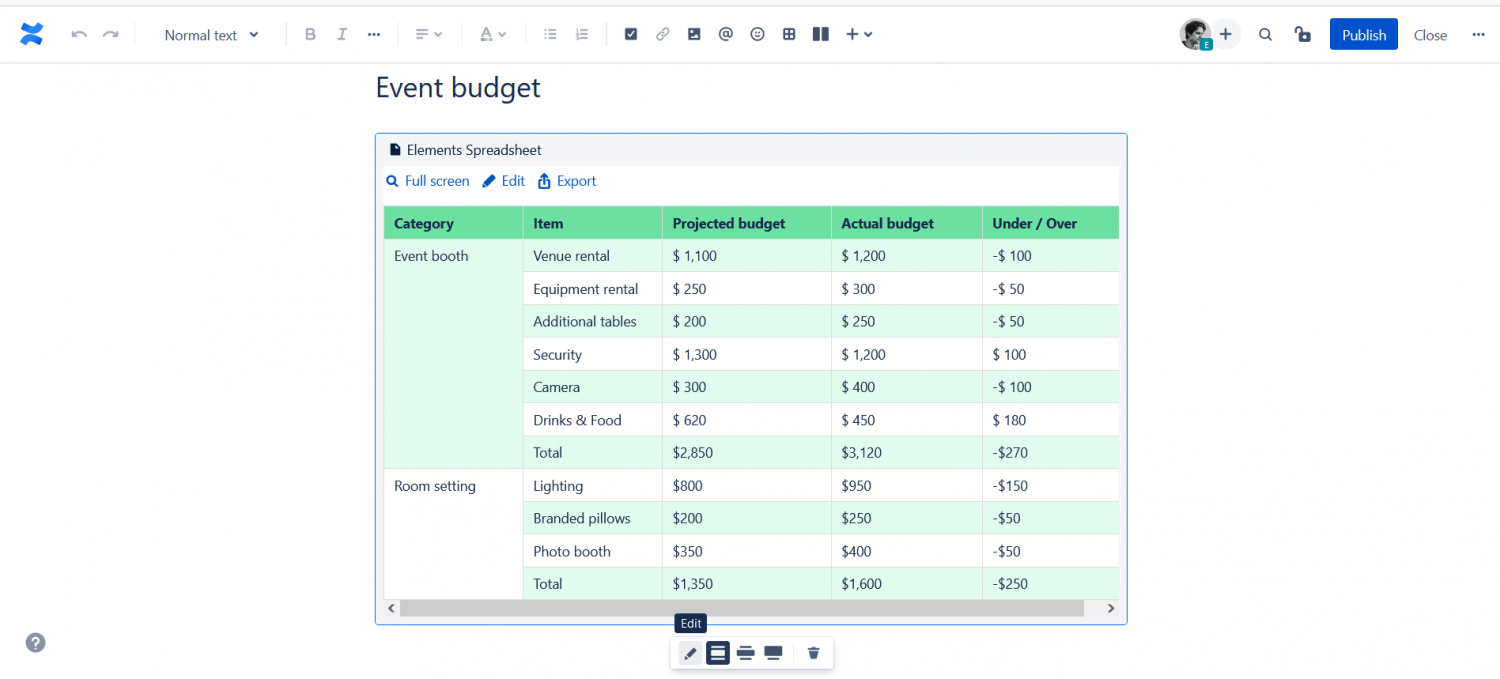Delete the macro with the trash icon
Screen dimensions: 1500x679
[x=813, y=653]
